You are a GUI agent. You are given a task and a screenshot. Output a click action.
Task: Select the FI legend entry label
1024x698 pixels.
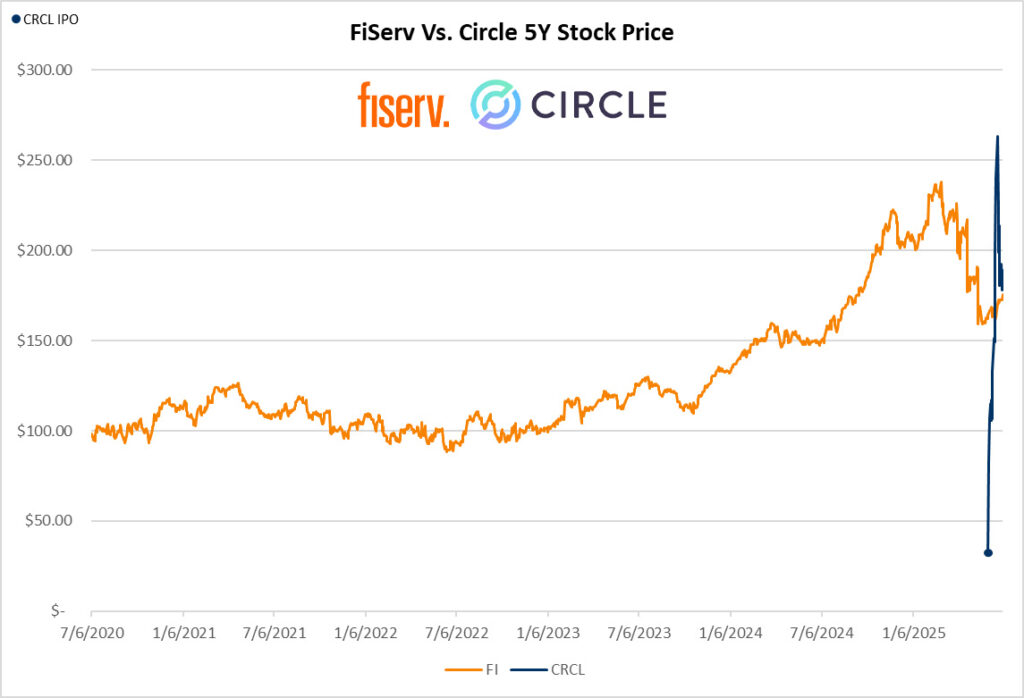point(492,670)
